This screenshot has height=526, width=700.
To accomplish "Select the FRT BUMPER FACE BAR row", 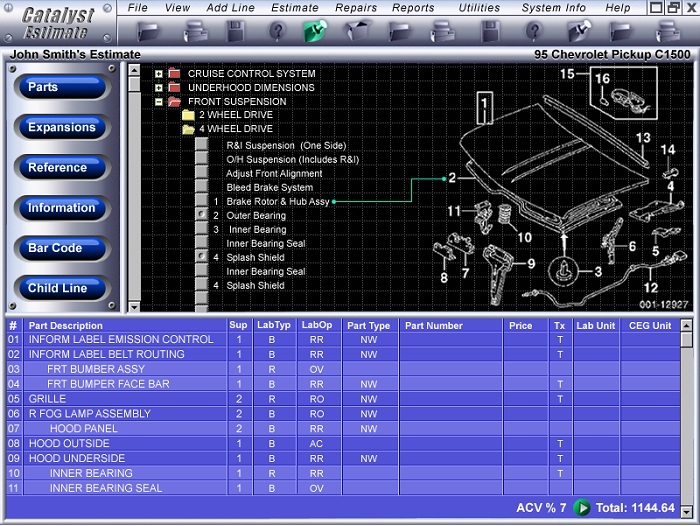I will [x=343, y=384].
